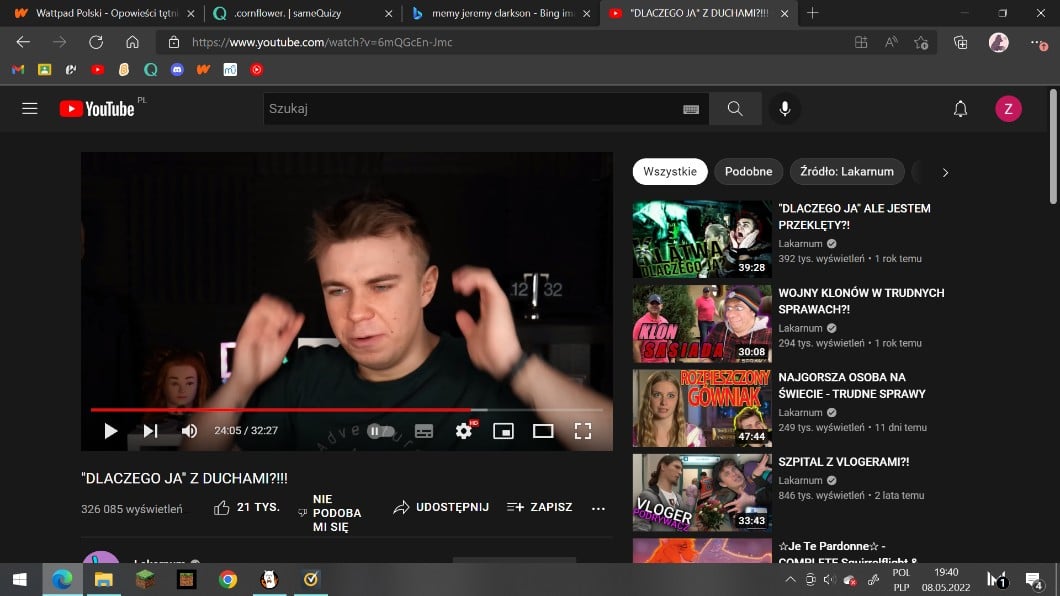The width and height of the screenshot is (1060, 596).
Task: Play the paused YouTube video
Action: point(111,431)
